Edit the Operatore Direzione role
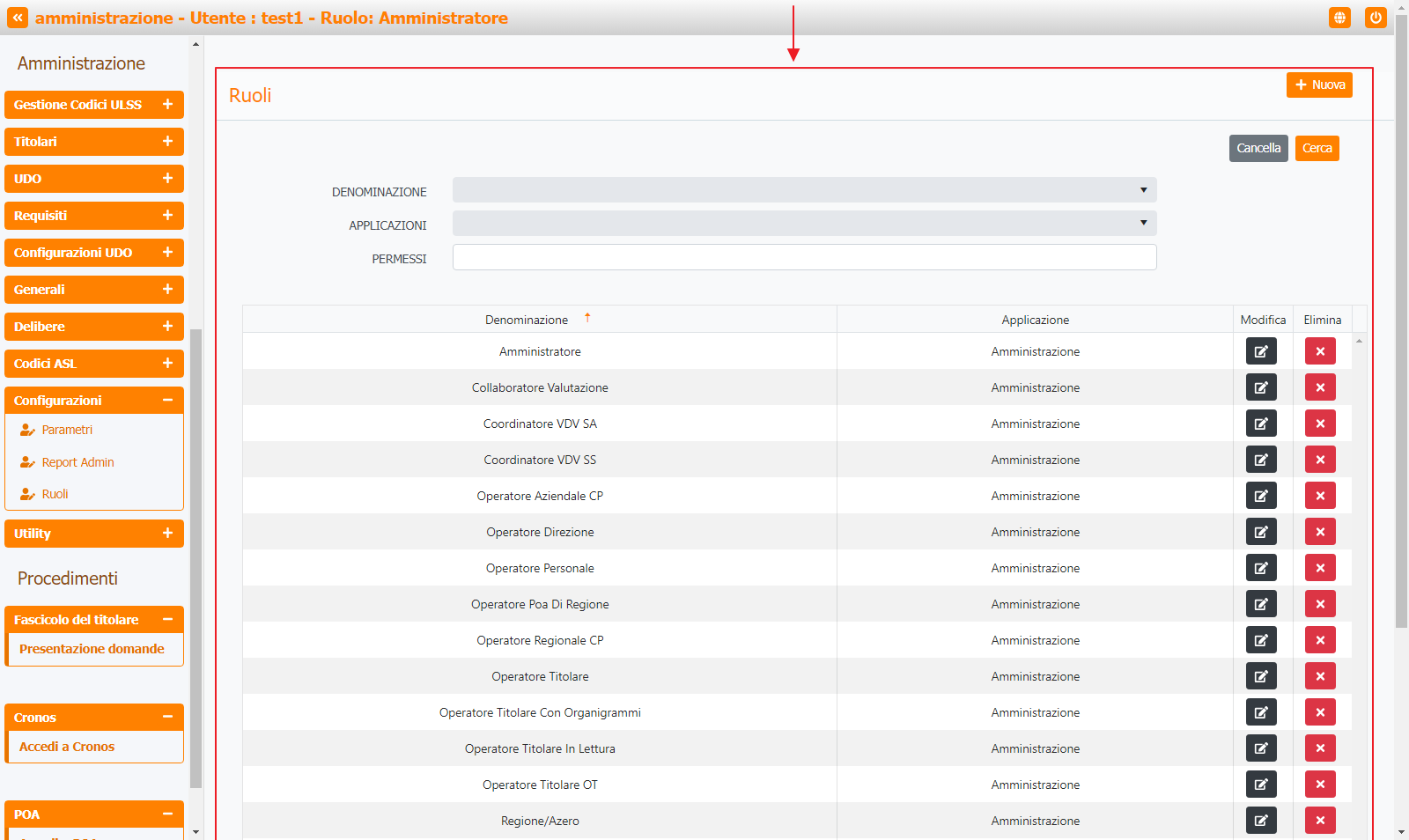Image resolution: width=1409 pixels, height=840 pixels. 1261,532
